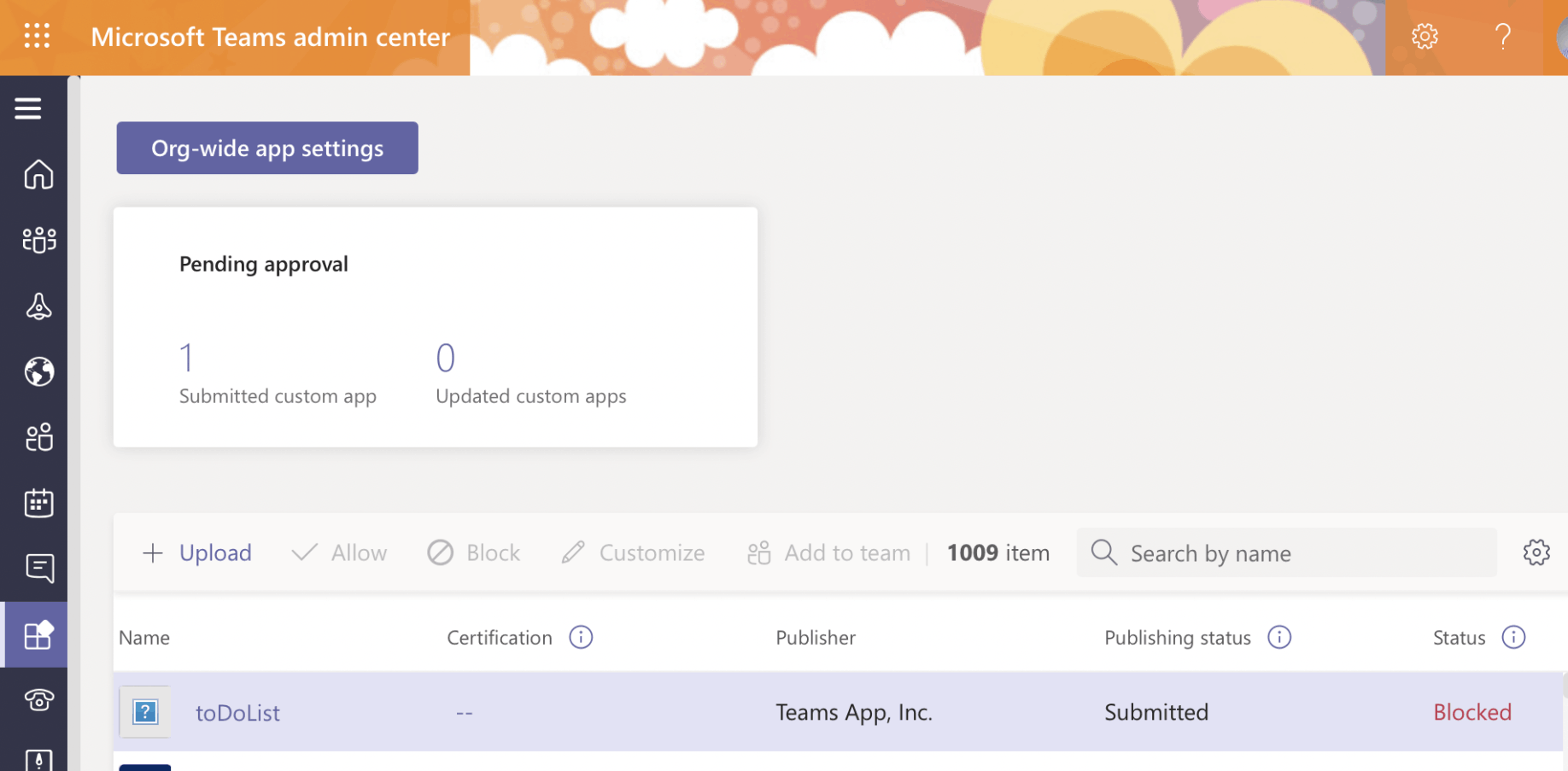
Task: Expand the hamburger navigation menu
Action: click(x=28, y=108)
